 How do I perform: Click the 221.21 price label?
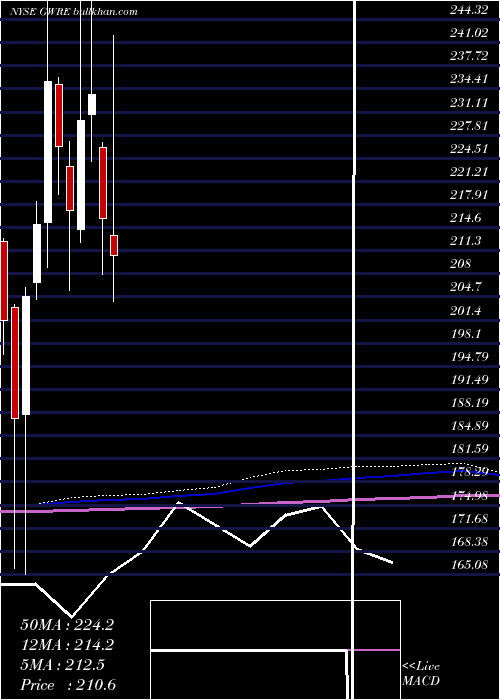click(x=468, y=172)
